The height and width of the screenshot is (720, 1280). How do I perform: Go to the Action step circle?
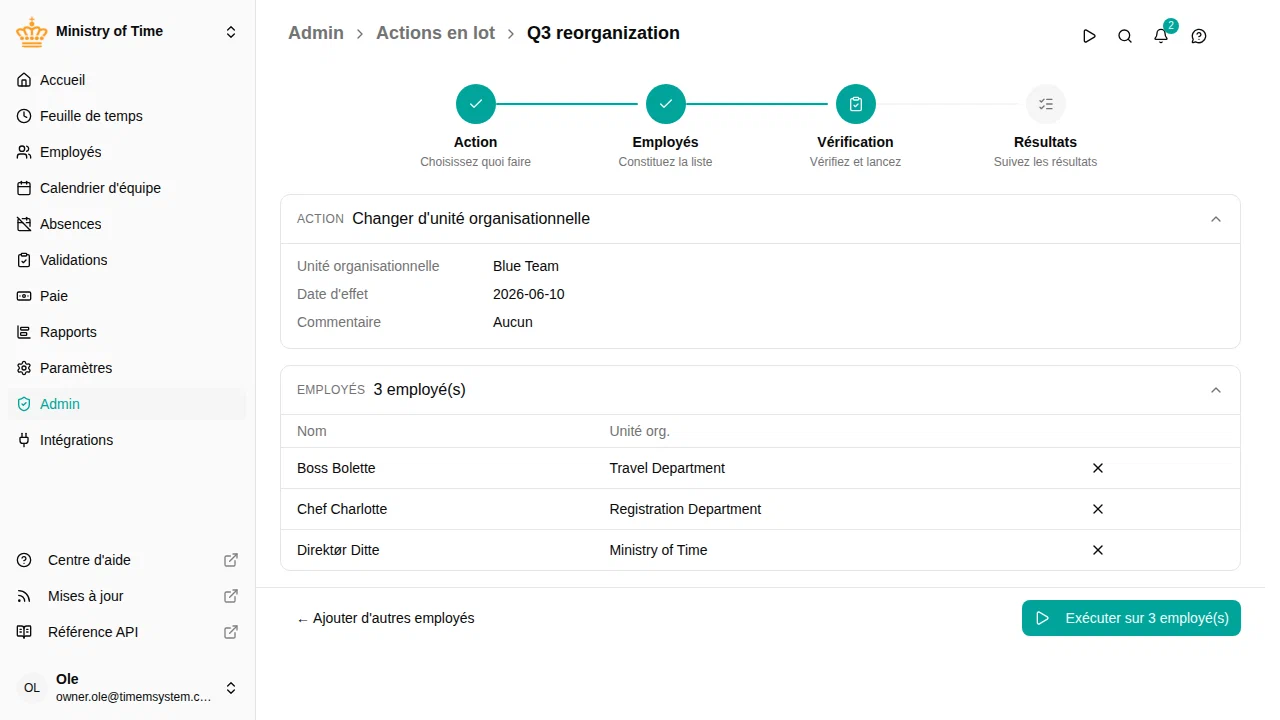[x=476, y=104]
